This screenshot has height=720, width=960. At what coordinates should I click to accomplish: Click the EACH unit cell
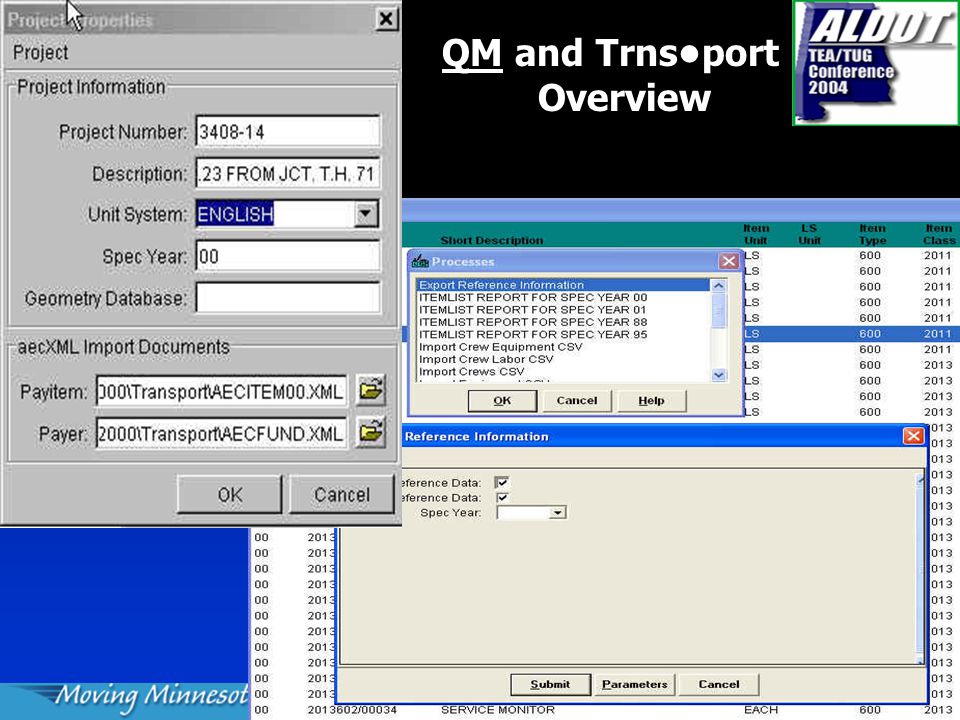coord(760,710)
